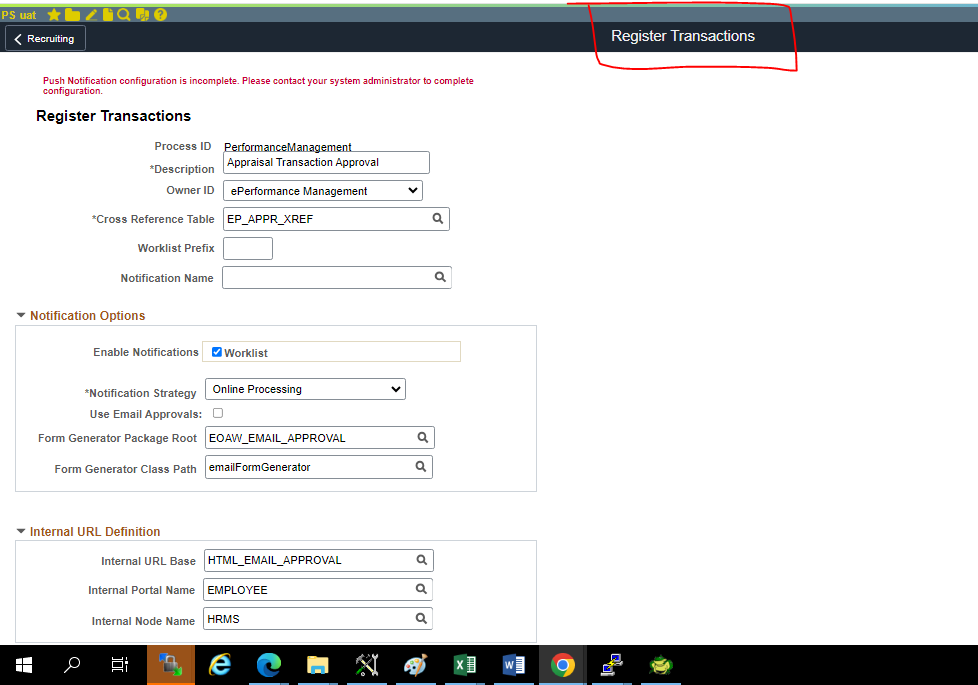The height and width of the screenshot is (685, 978).
Task: Click the yellow folder icon in toolbar
Action: [72, 14]
